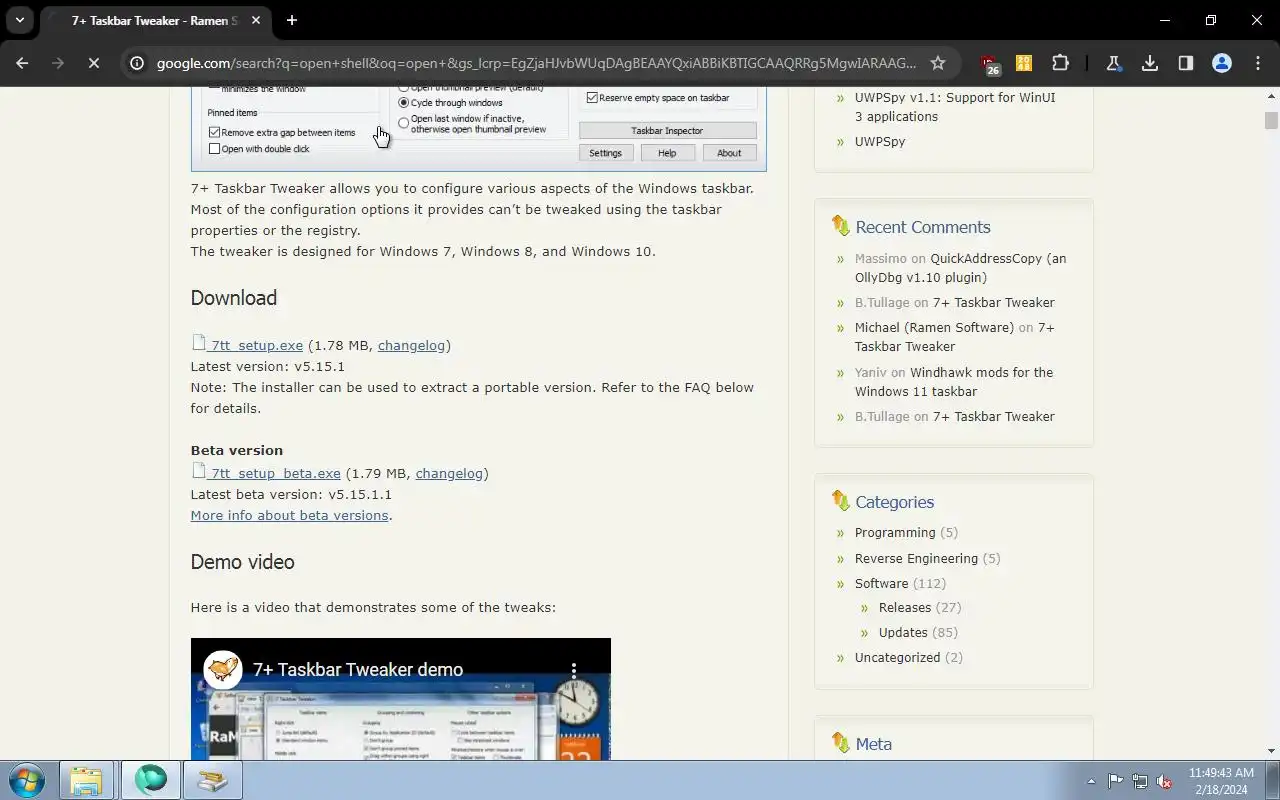
Task: Close the 7+ Taskbar Tweaker tab
Action: 256,20
